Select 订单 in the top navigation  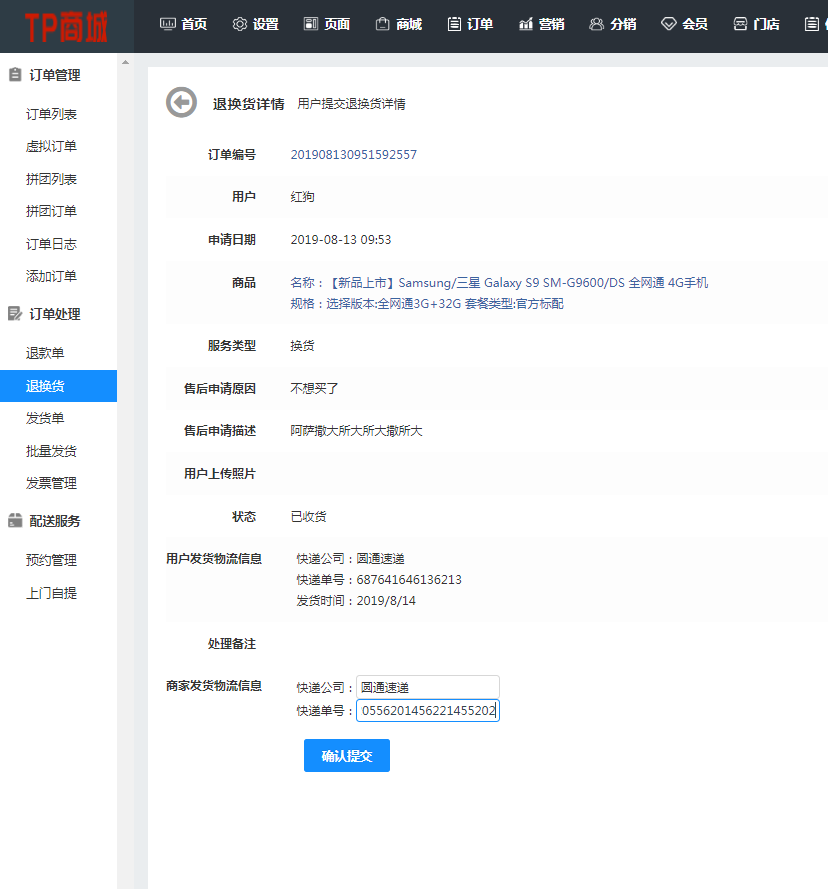click(470, 24)
